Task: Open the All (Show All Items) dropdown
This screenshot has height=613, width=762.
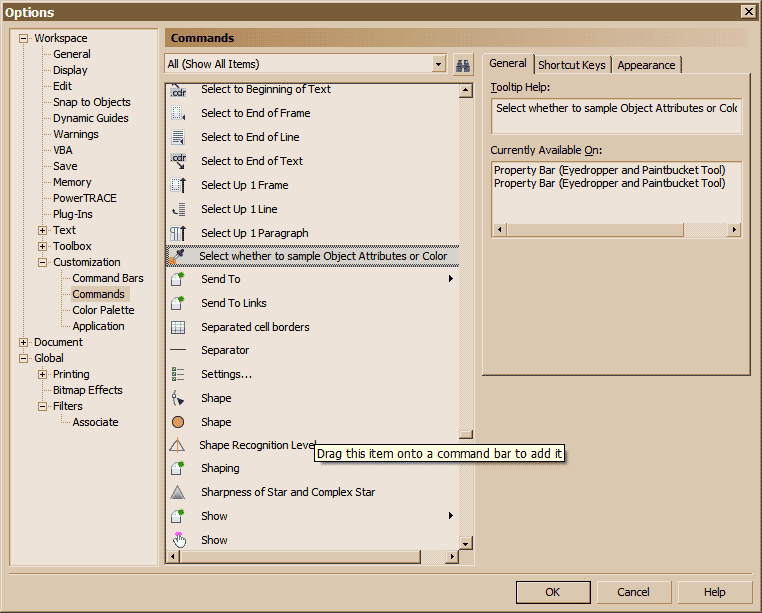Action: pos(438,64)
